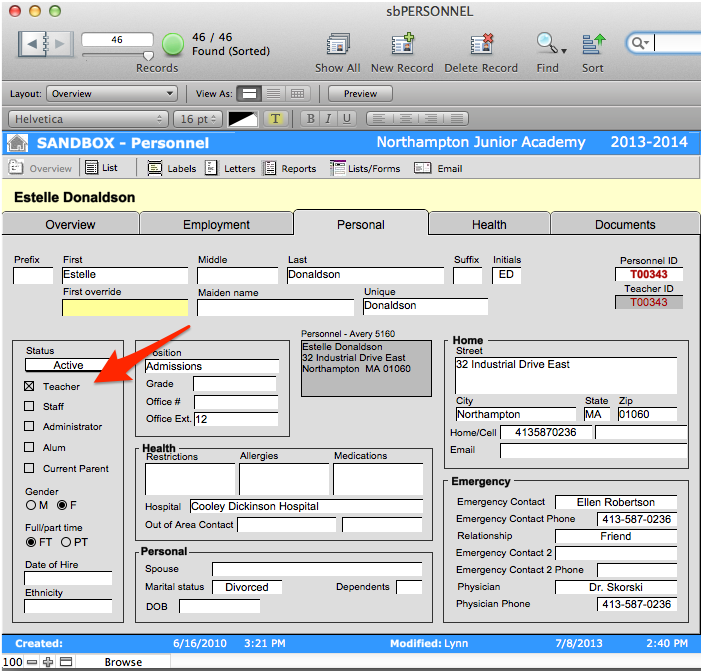Open the 16 pt font size dropdown
The width and height of the screenshot is (701, 671).
pyautogui.click(x=197, y=119)
